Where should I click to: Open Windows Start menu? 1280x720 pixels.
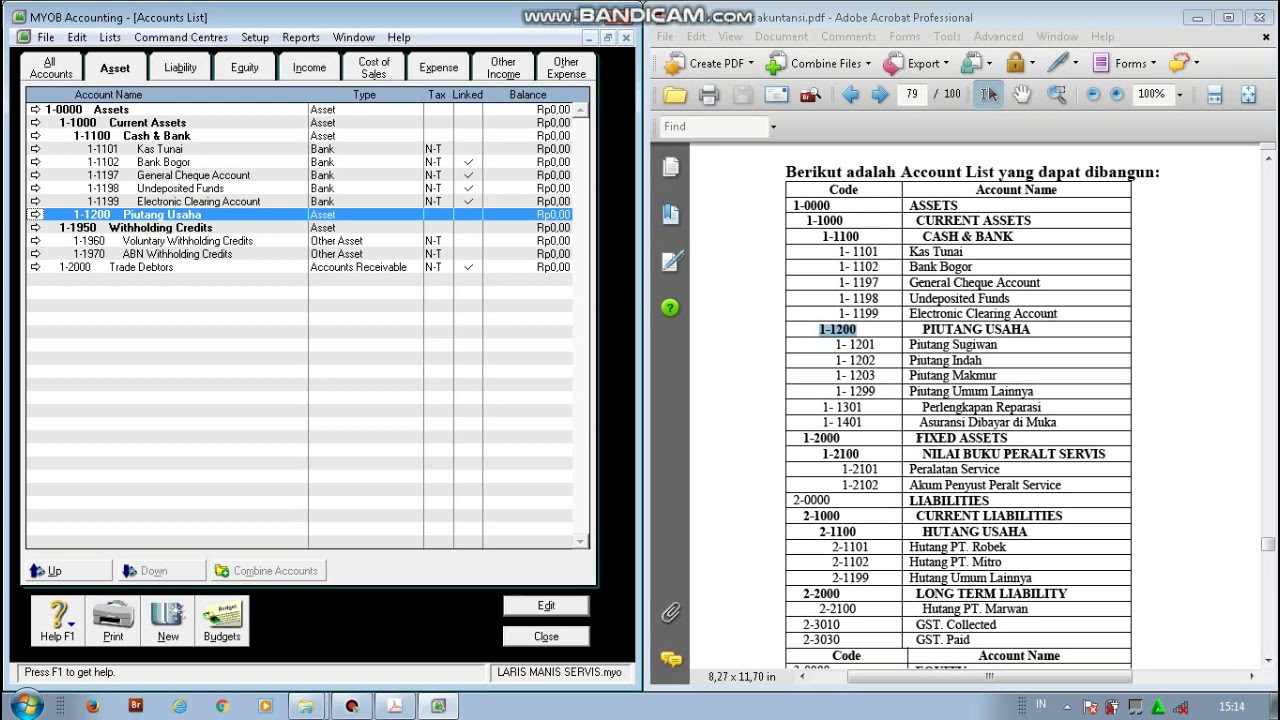26,706
